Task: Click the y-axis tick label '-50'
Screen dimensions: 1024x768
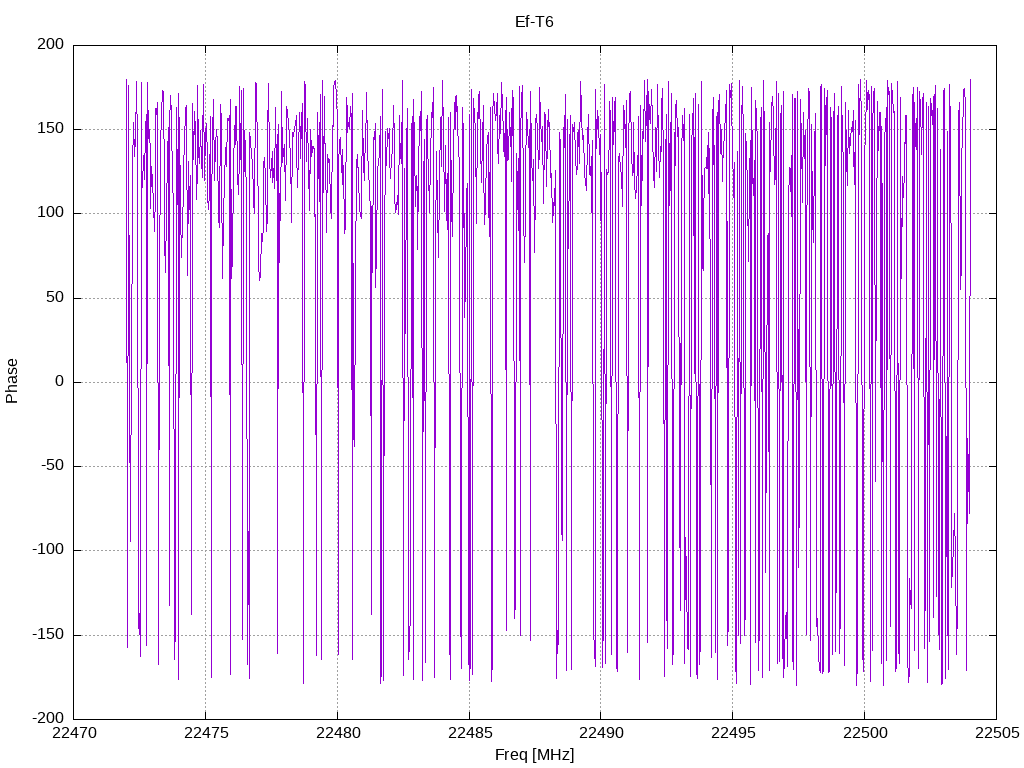Action: coord(52,466)
